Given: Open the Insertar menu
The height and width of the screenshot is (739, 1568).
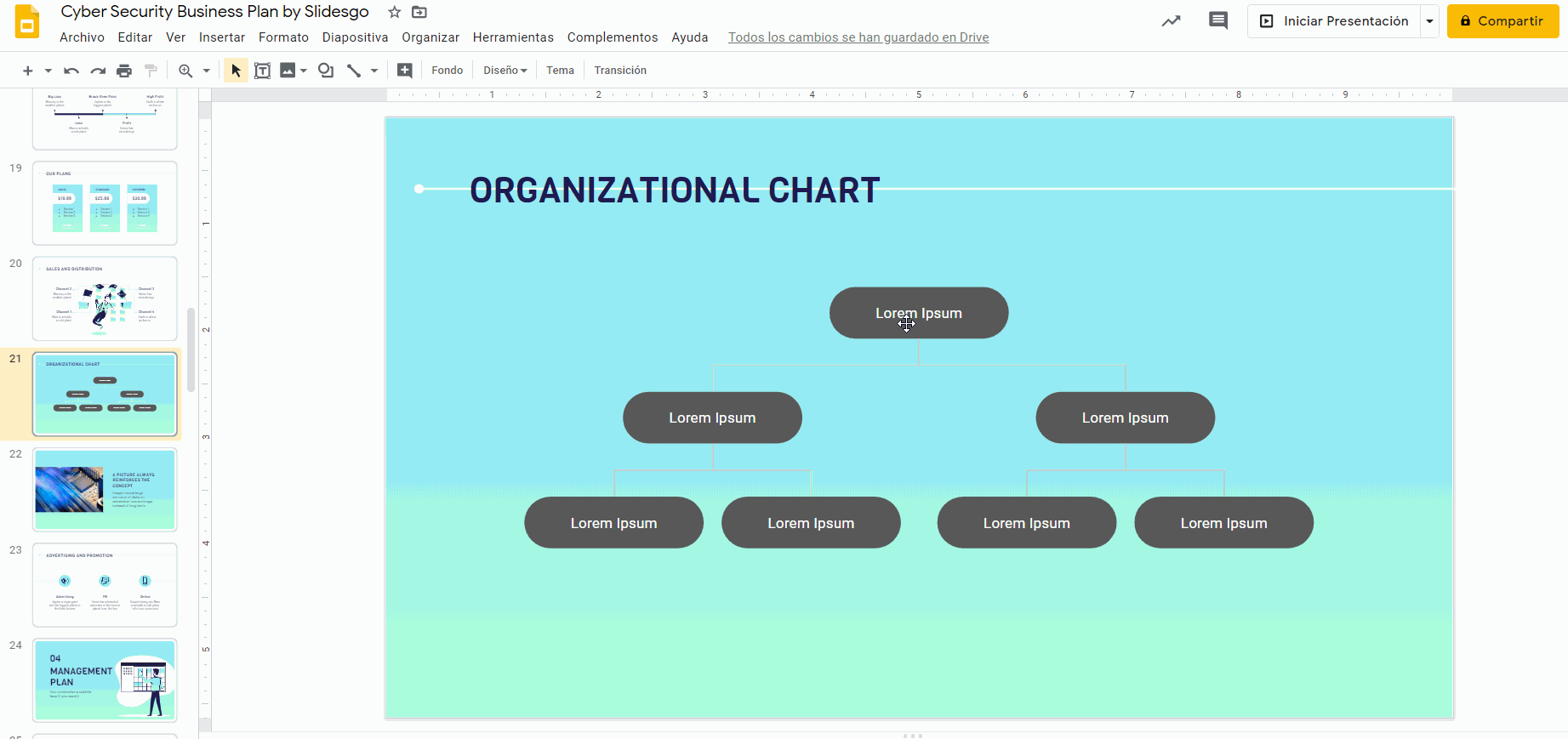Looking at the screenshot, I should 222,37.
